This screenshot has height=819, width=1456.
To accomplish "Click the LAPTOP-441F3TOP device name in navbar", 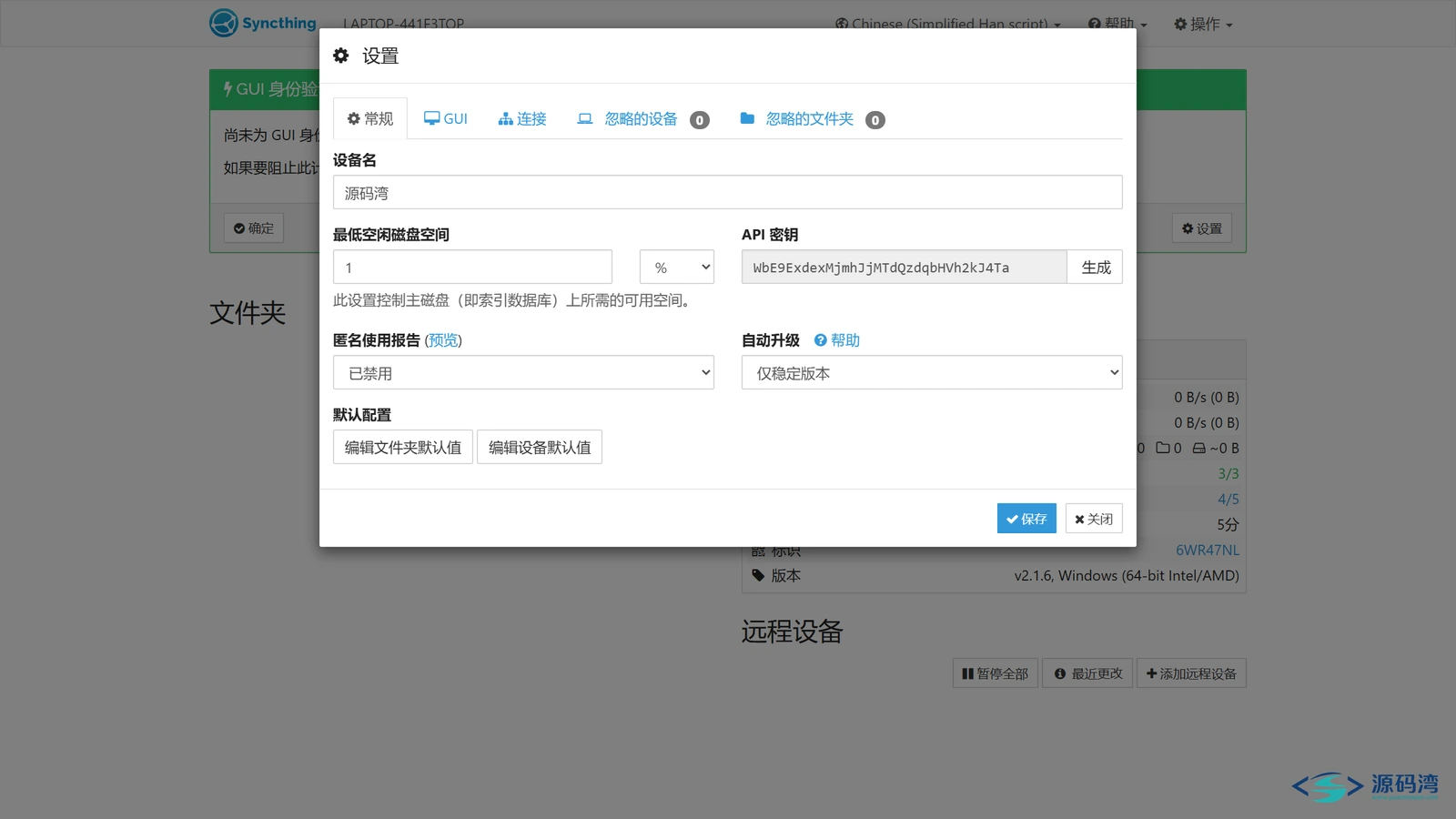I will point(403,24).
